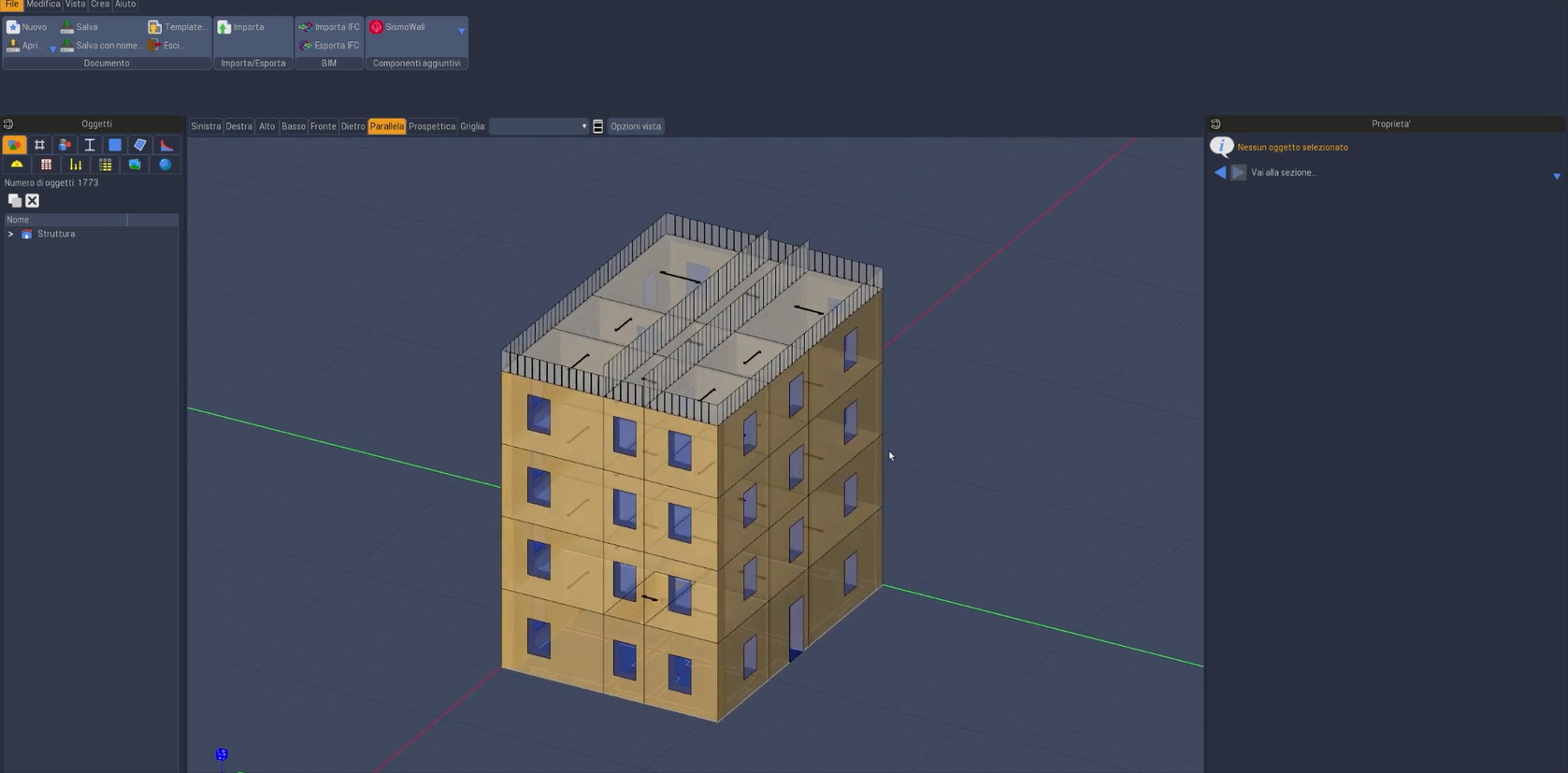Click the Nome column header
Image resolution: width=1568 pixels, height=773 pixels.
[x=65, y=220]
